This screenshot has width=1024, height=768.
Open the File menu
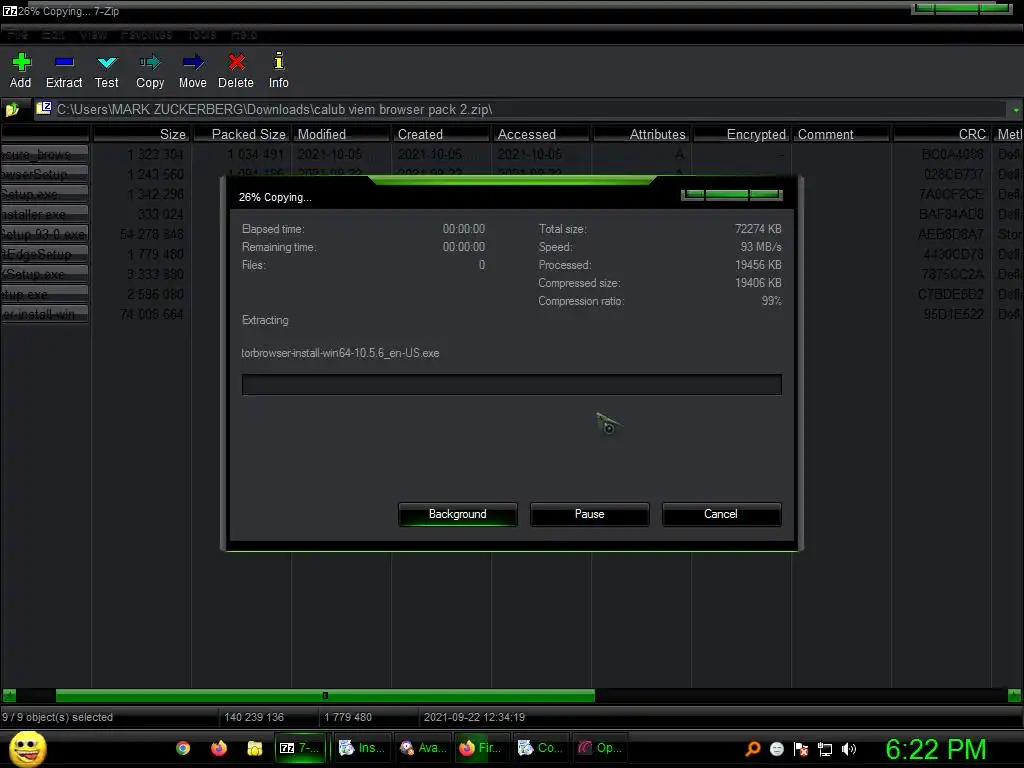coord(17,35)
